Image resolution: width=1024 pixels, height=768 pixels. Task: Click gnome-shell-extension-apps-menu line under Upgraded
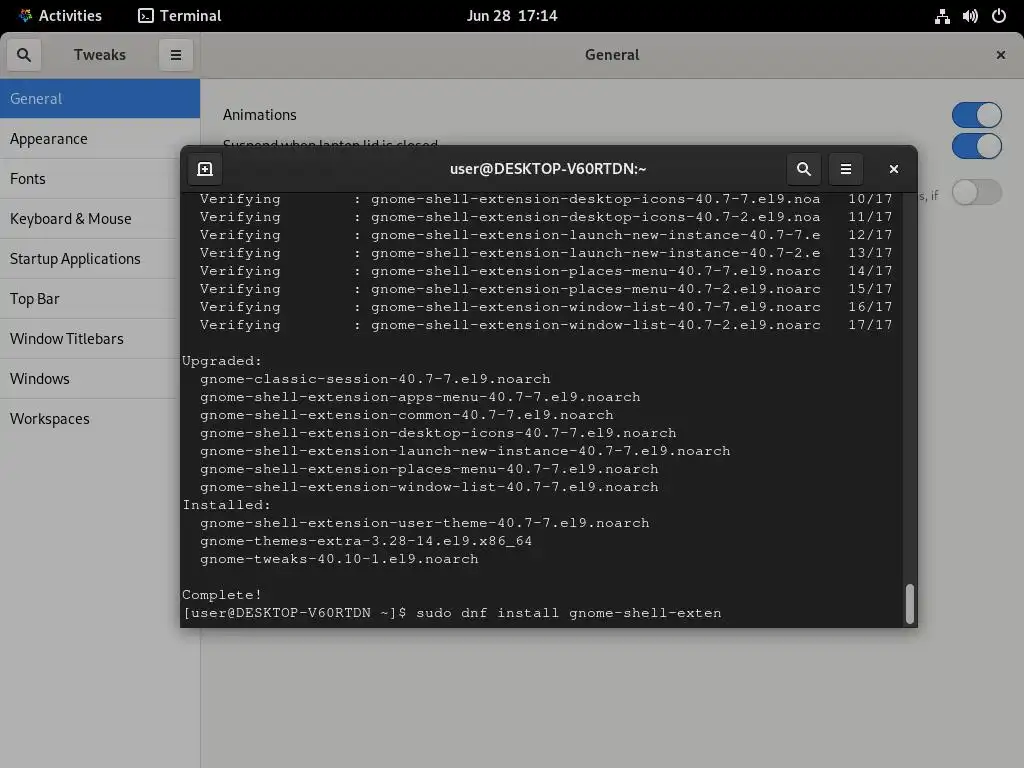click(x=421, y=397)
